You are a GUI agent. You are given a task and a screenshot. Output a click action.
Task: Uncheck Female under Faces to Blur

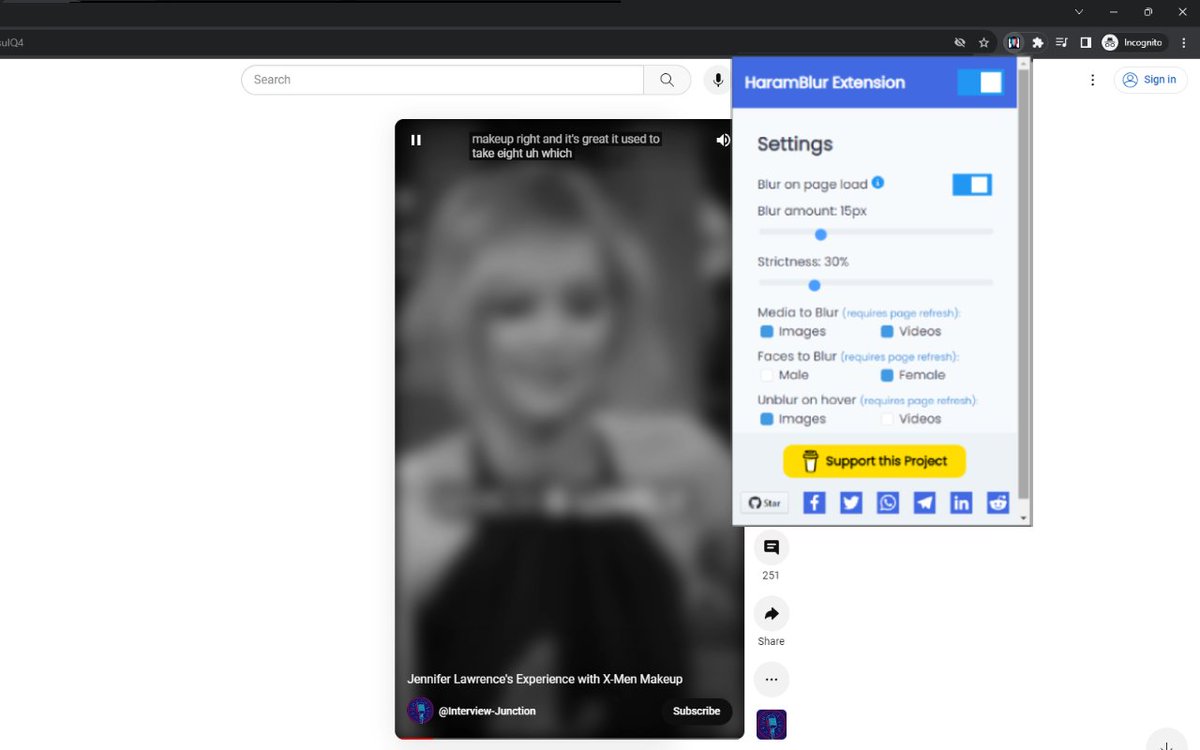click(887, 375)
